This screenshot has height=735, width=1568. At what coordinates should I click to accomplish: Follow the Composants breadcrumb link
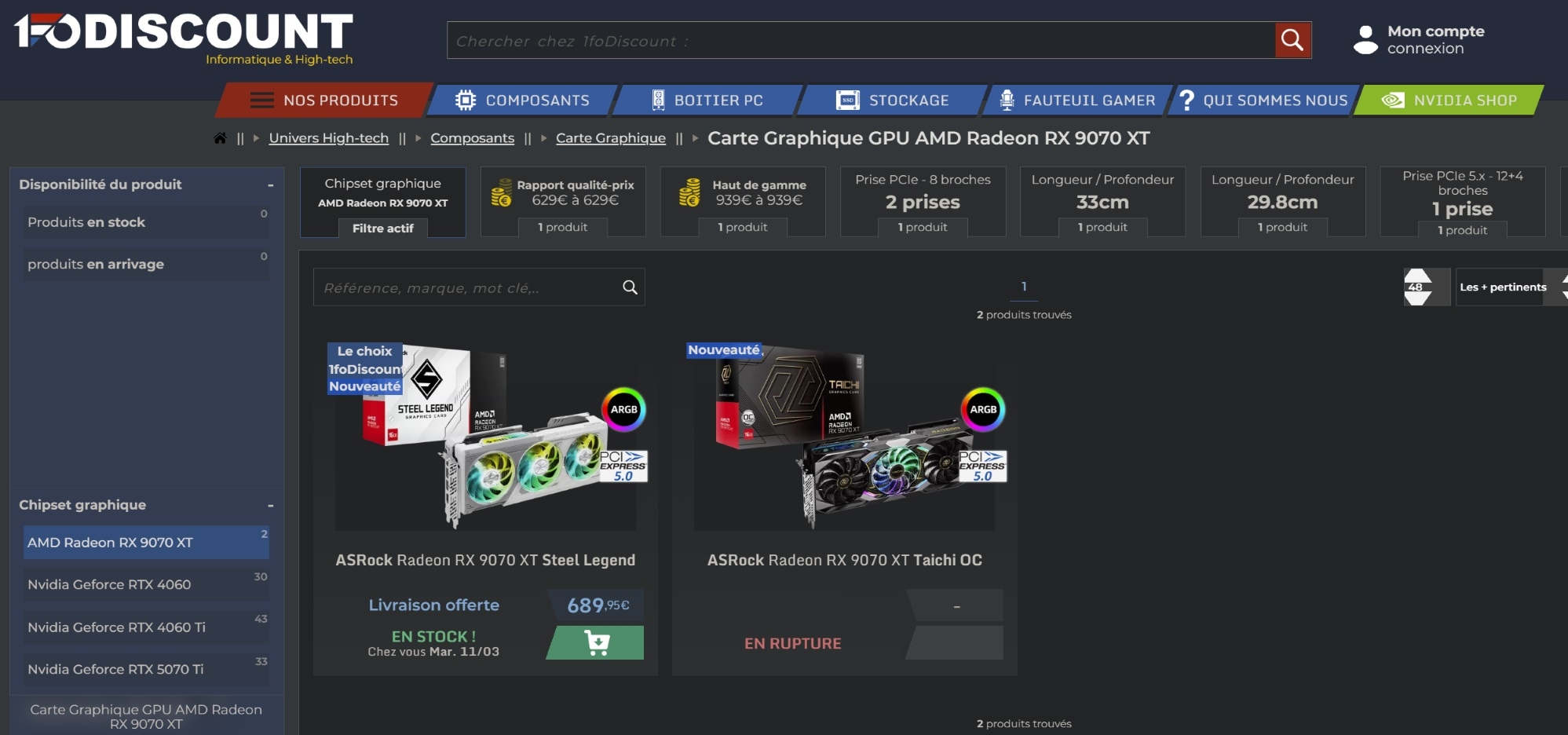472,138
